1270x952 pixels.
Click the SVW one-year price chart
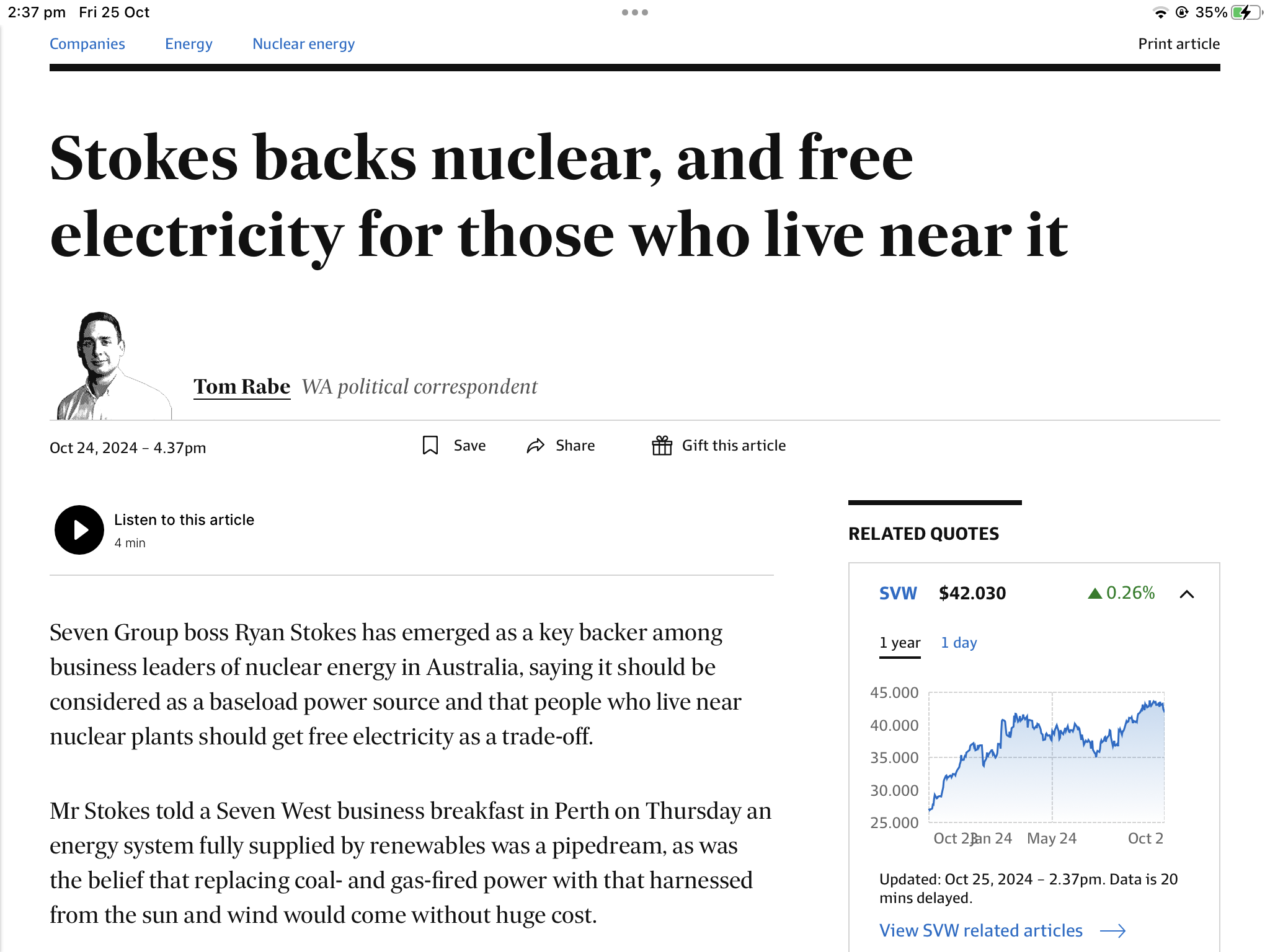pos(1046,757)
